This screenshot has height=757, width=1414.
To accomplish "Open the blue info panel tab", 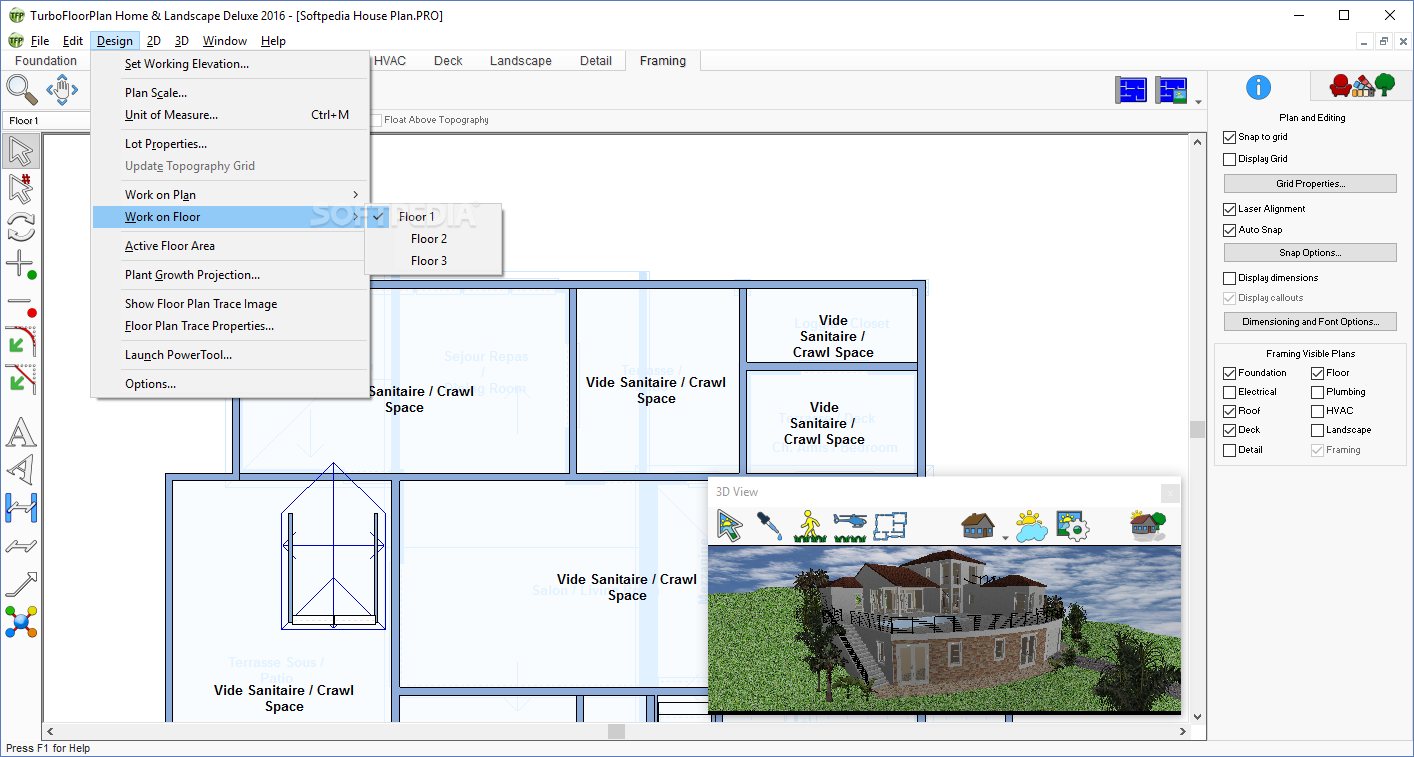I will click(x=1258, y=87).
